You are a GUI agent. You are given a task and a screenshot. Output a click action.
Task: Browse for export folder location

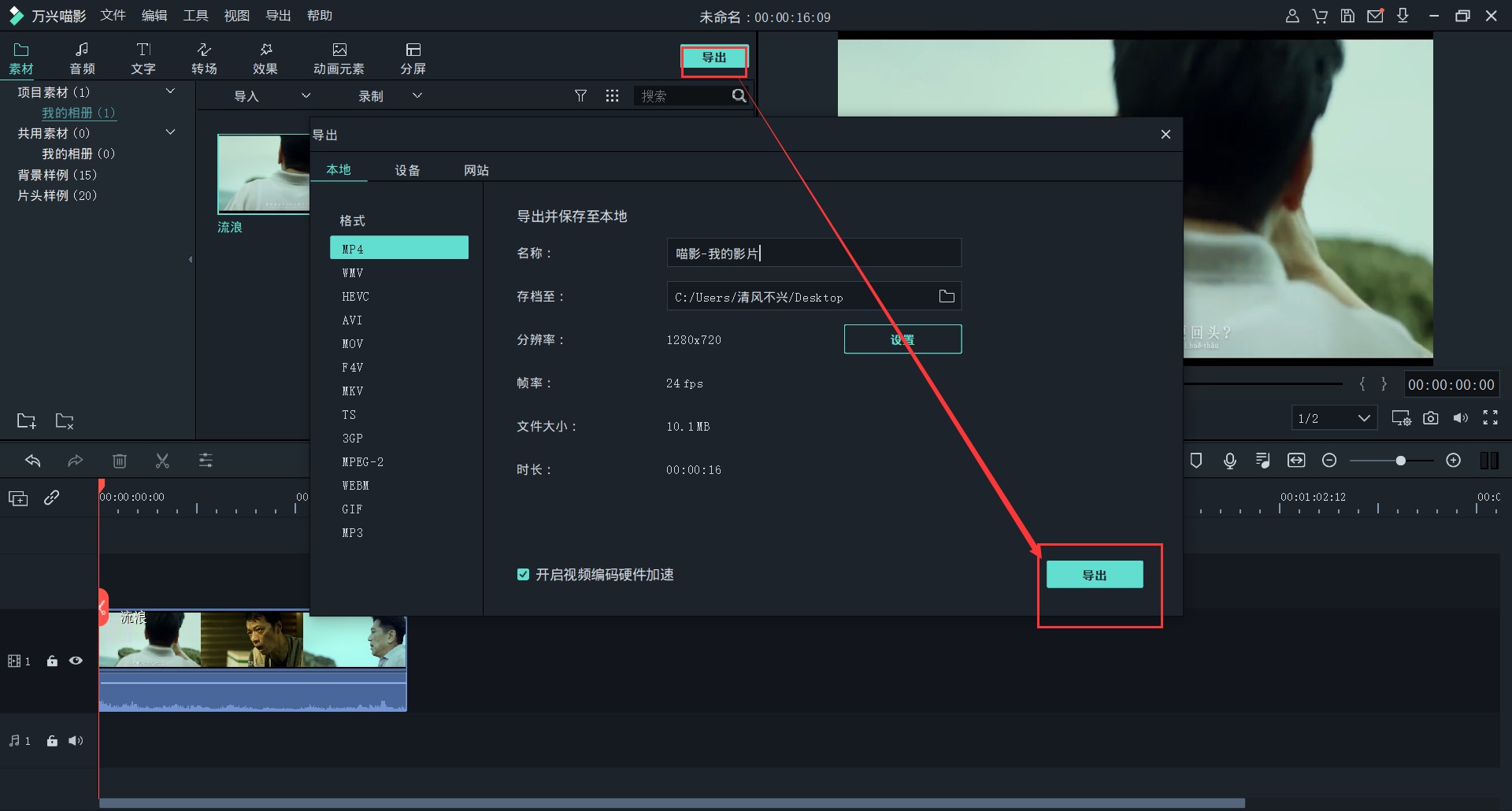947,296
